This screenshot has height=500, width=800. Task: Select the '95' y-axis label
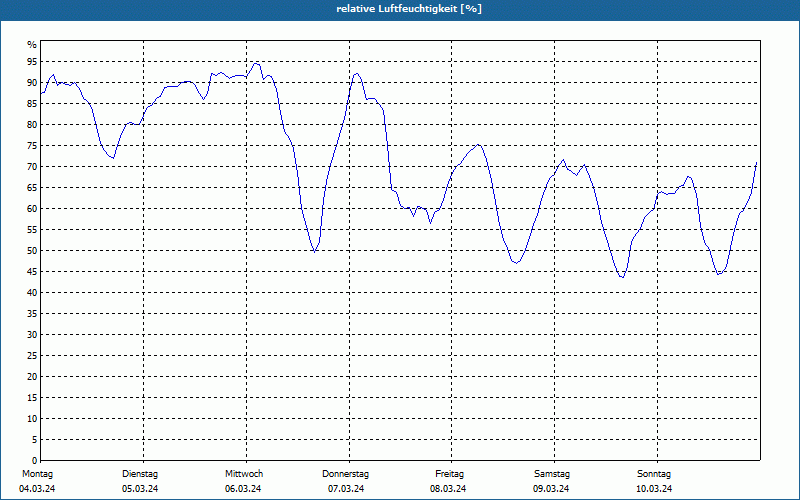click(32, 61)
